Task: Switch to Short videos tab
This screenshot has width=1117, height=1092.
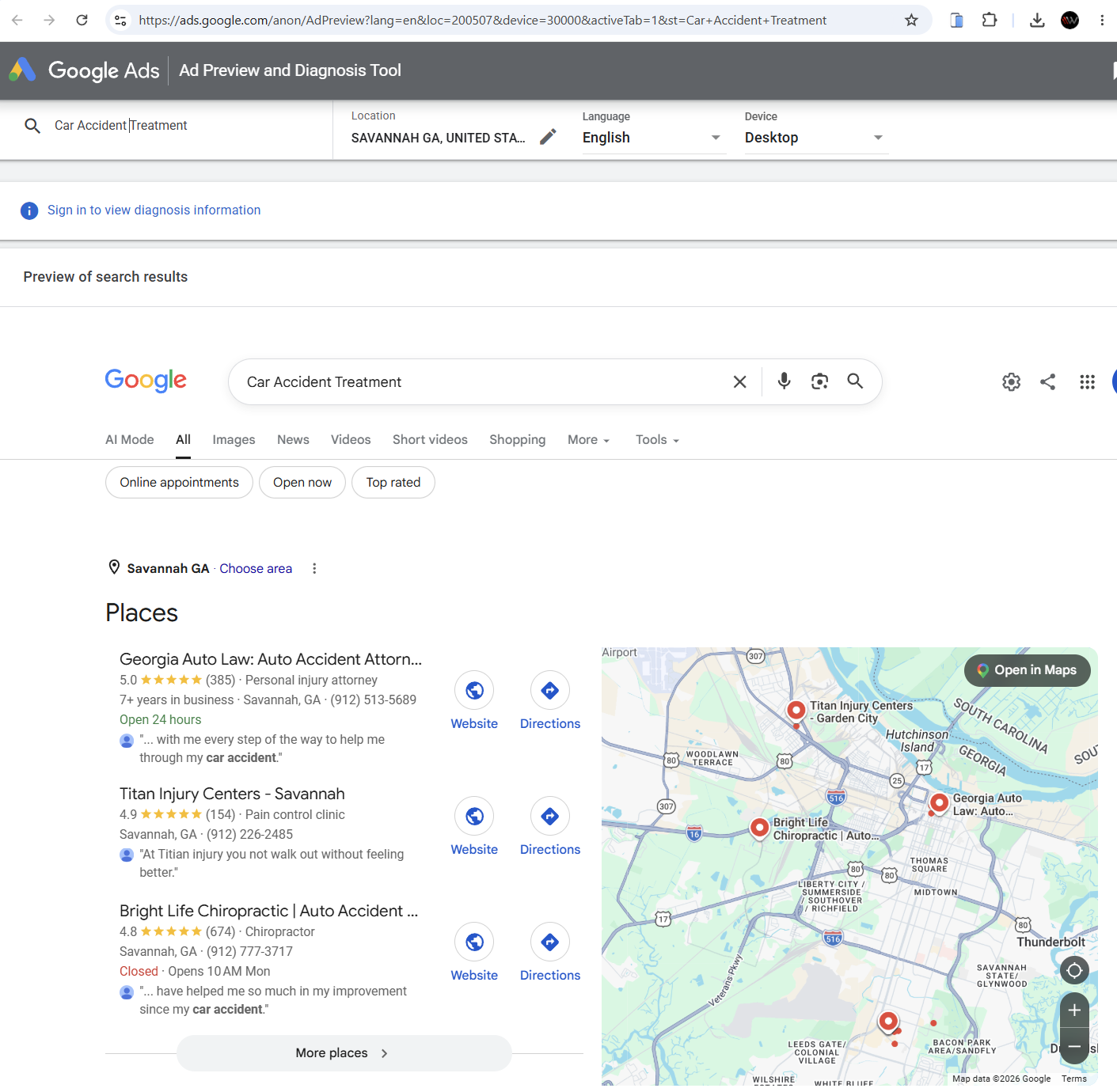Action: pyautogui.click(x=430, y=440)
